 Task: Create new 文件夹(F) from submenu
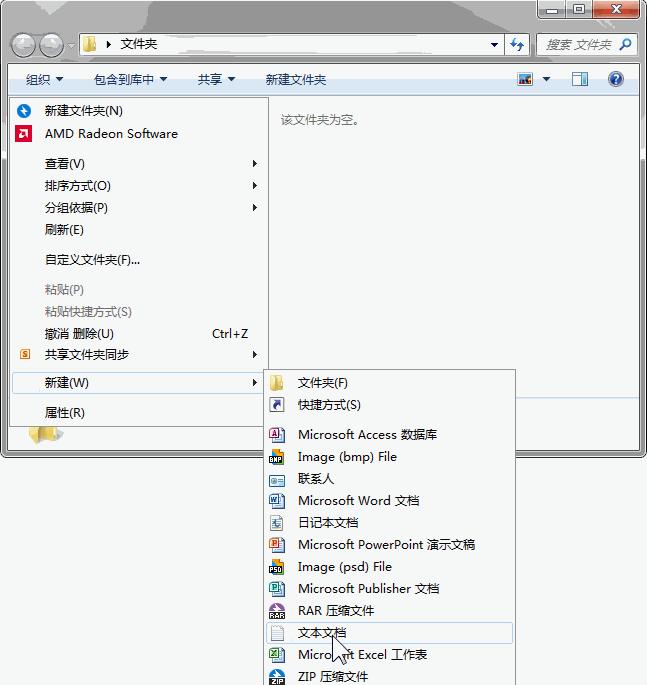pyautogui.click(x=390, y=383)
